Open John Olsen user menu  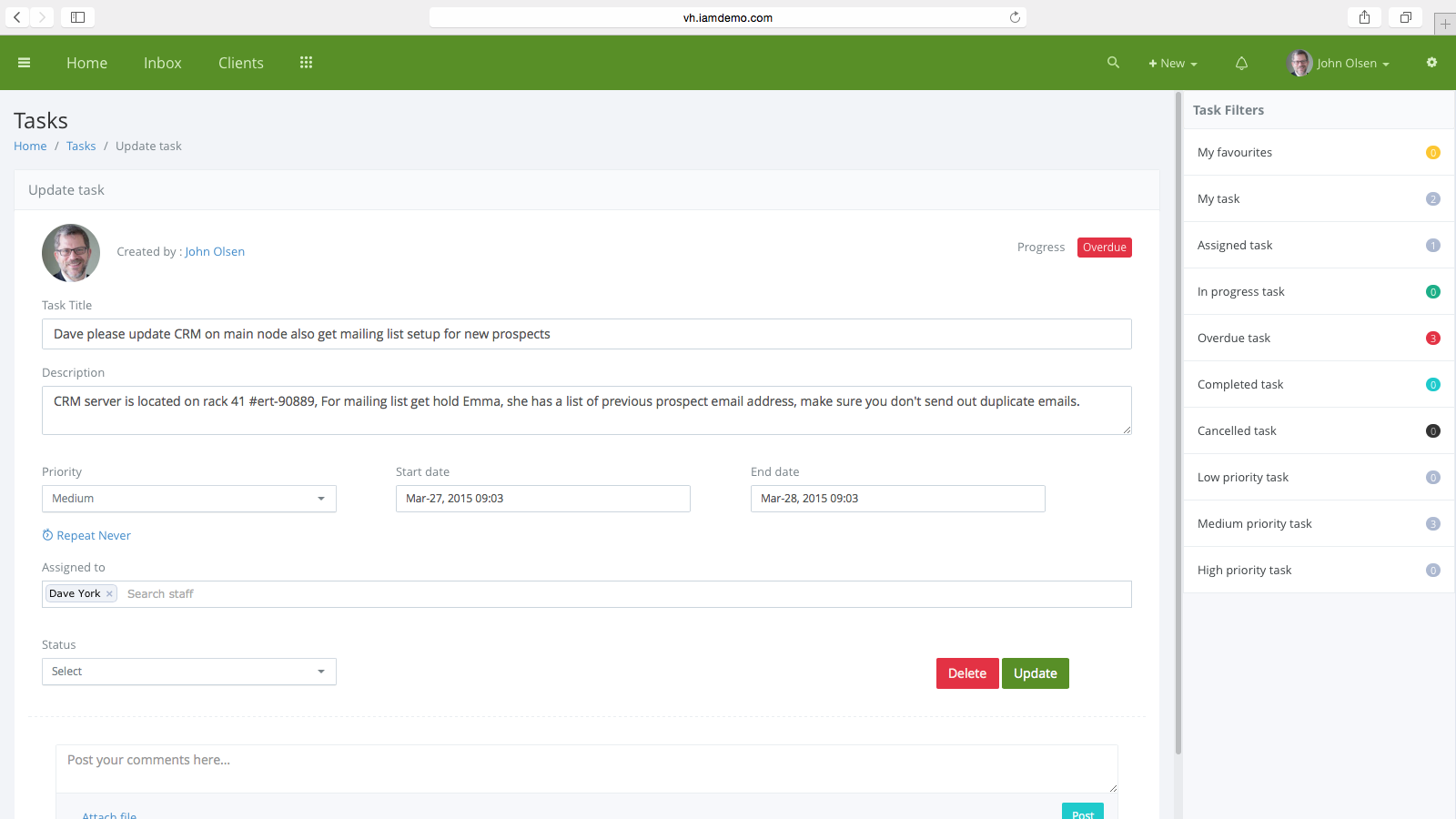1339,63
